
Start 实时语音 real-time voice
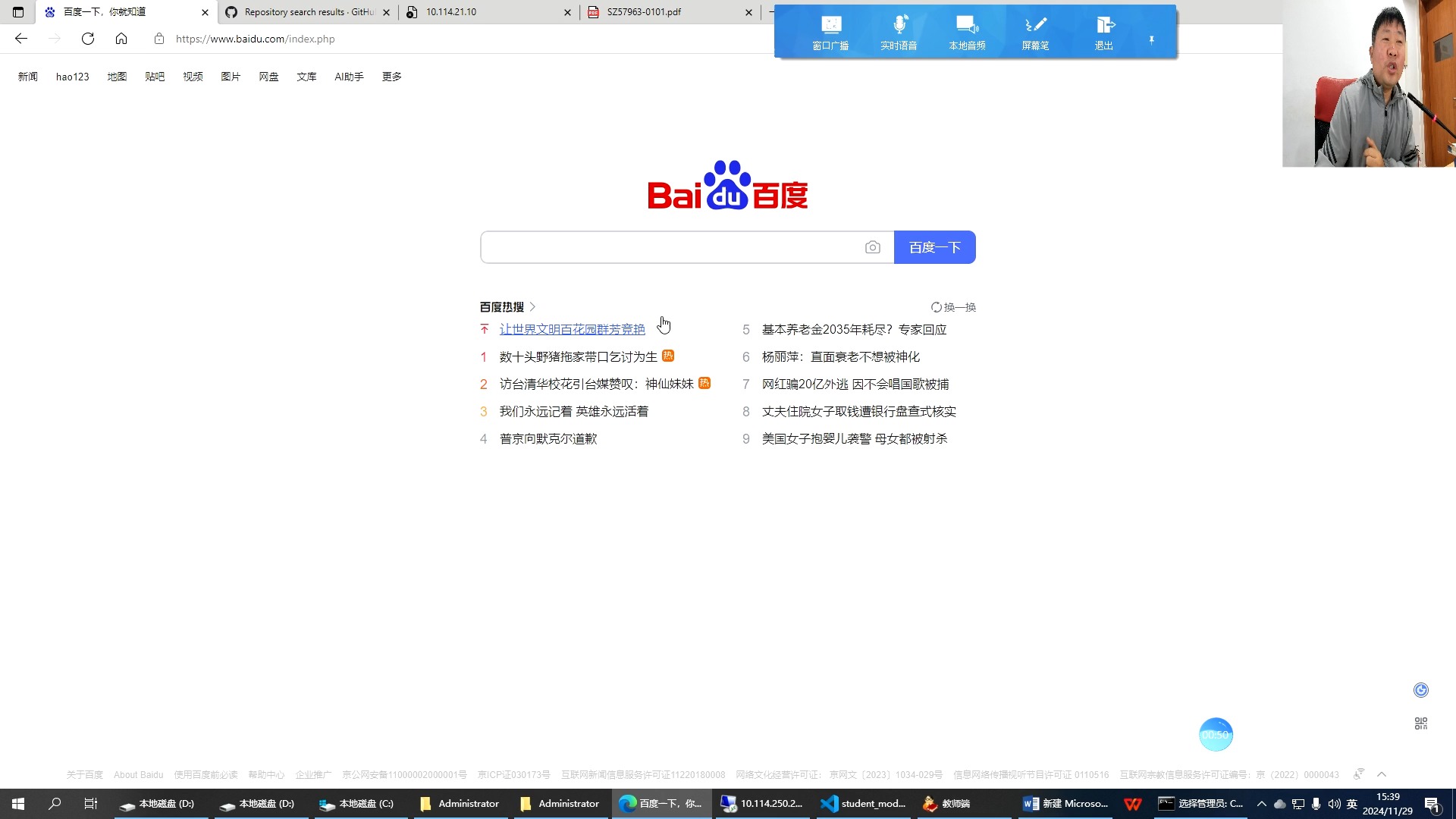(x=899, y=30)
